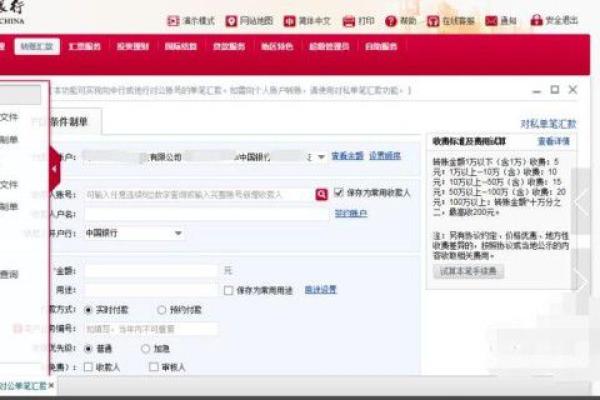The image size is (600, 400).
Task: Open the 地区特色 menu
Action: tap(277, 46)
